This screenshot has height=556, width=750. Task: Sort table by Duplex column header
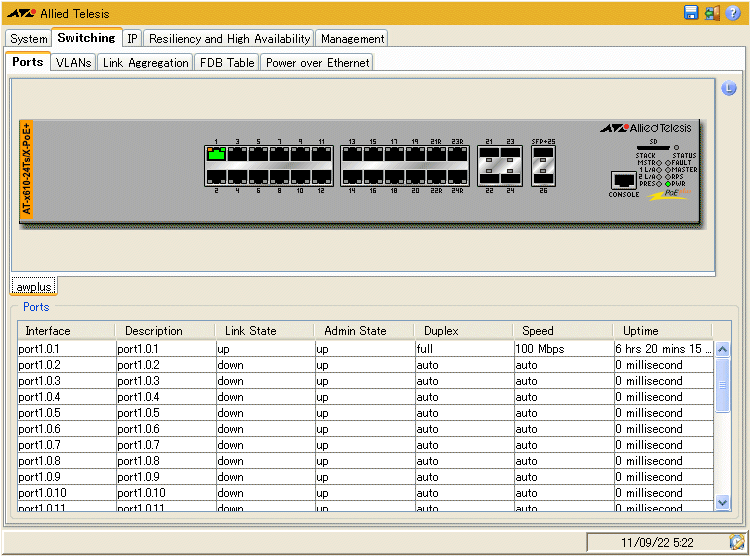tap(463, 331)
